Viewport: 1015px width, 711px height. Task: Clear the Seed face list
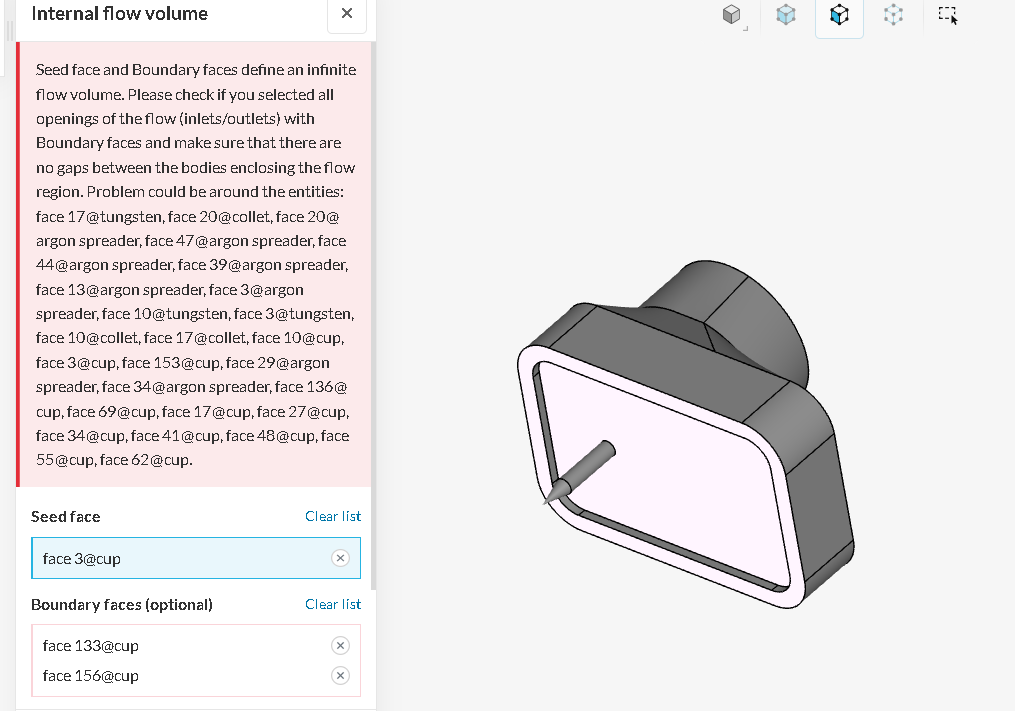[333, 516]
